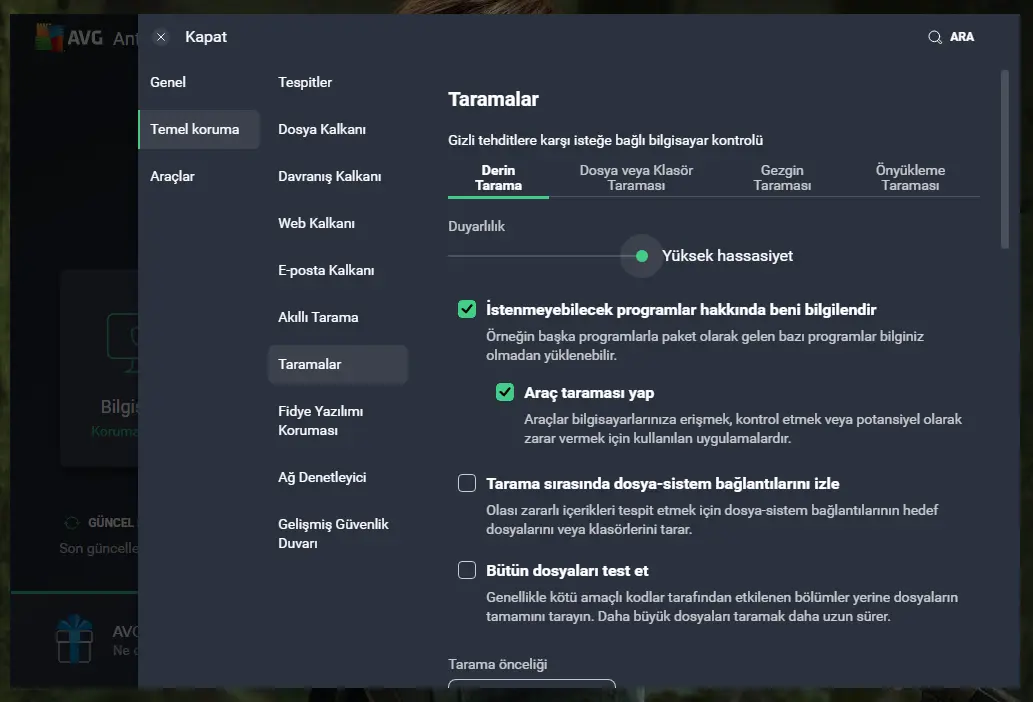
Task: Open Davranış Kalkanı settings
Action: coord(329,176)
